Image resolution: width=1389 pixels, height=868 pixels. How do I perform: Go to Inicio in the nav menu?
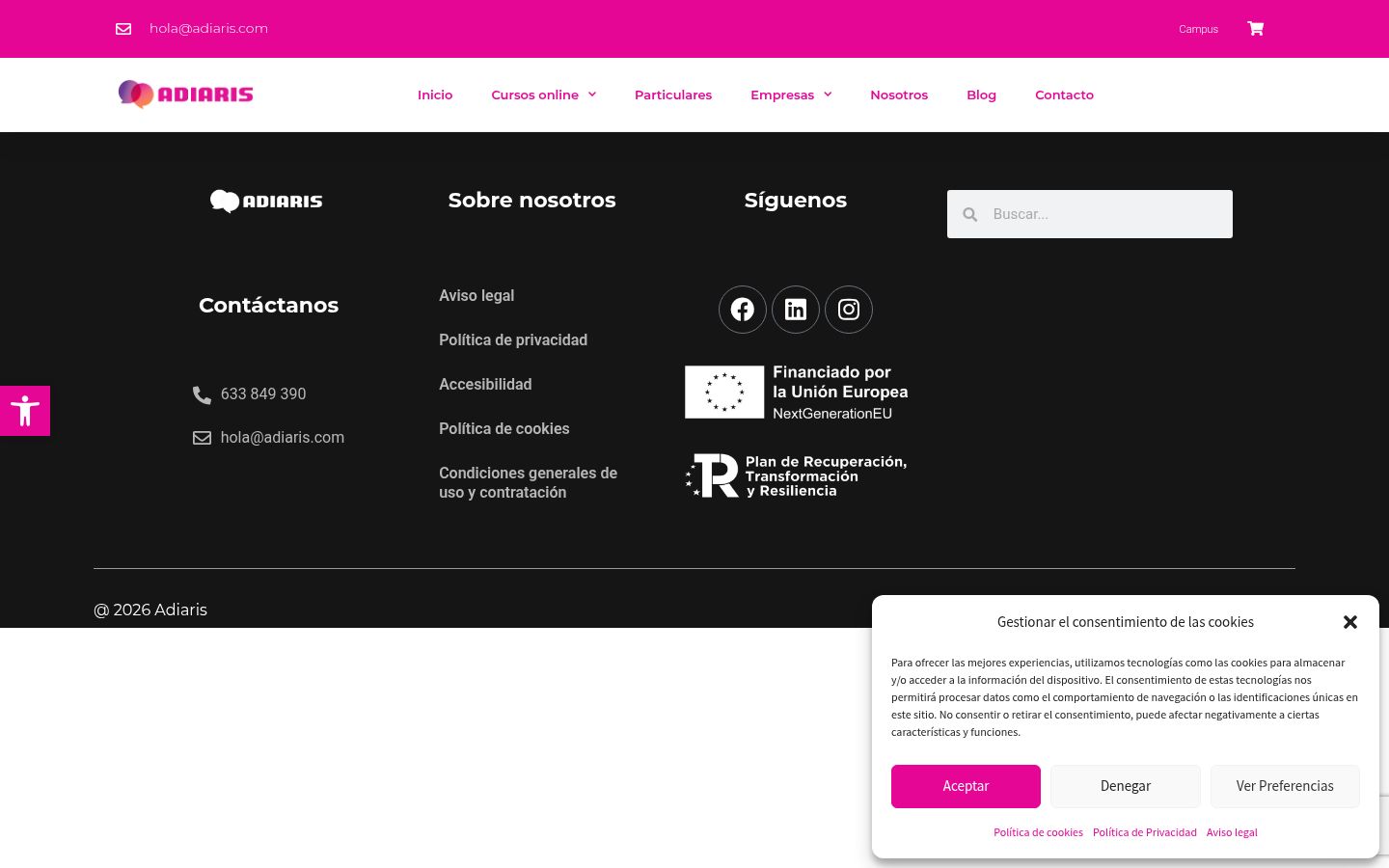tap(435, 95)
